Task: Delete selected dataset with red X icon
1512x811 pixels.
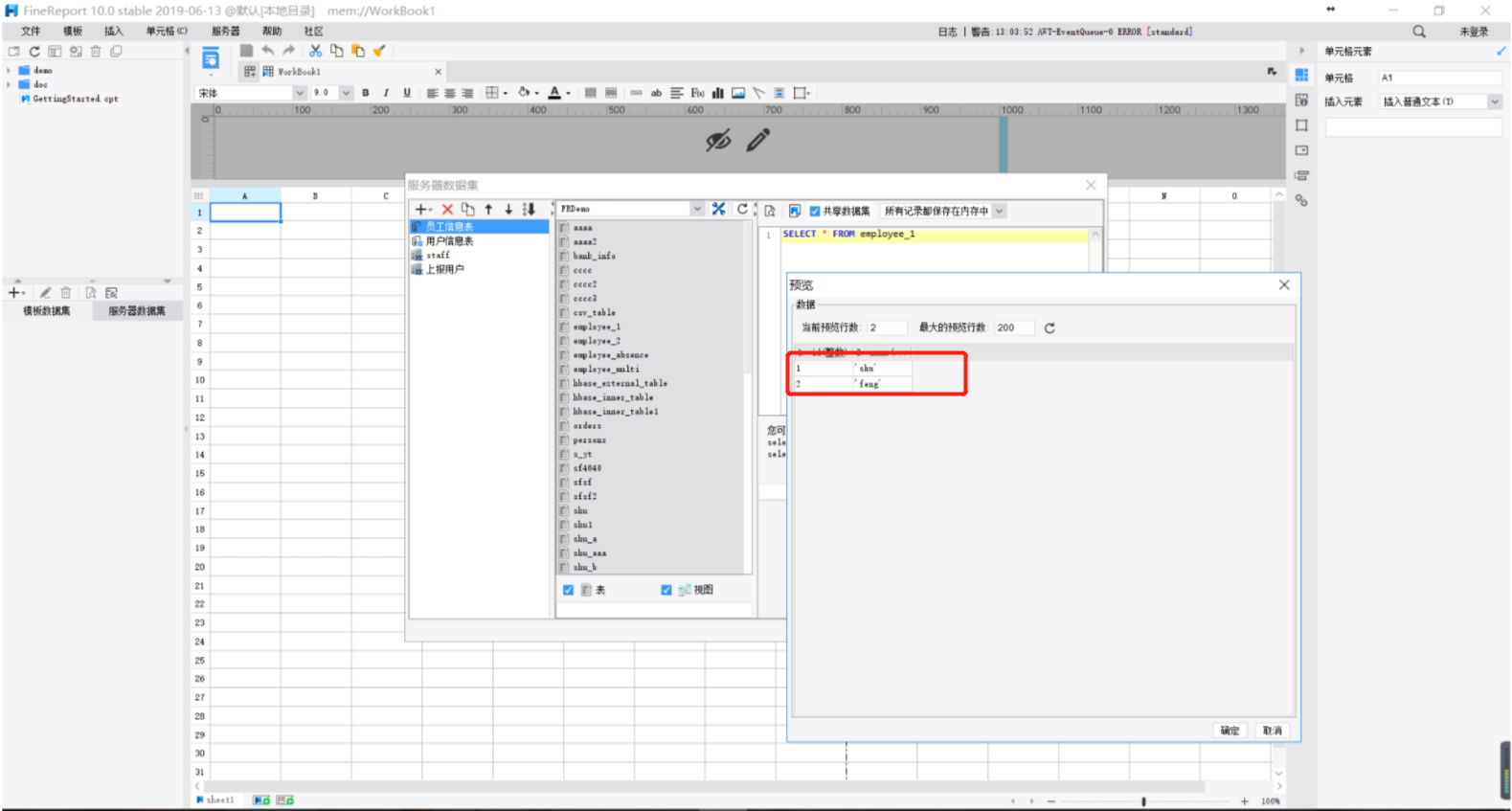Action: (x=447, y=210)
